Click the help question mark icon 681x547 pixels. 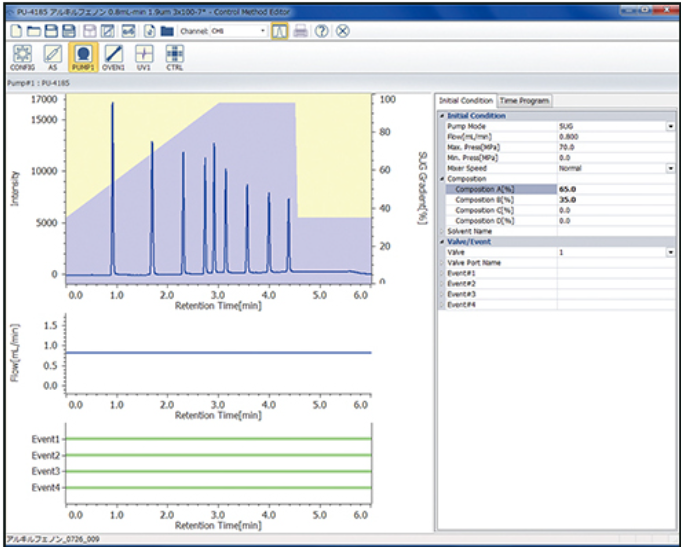pos(322,31)
